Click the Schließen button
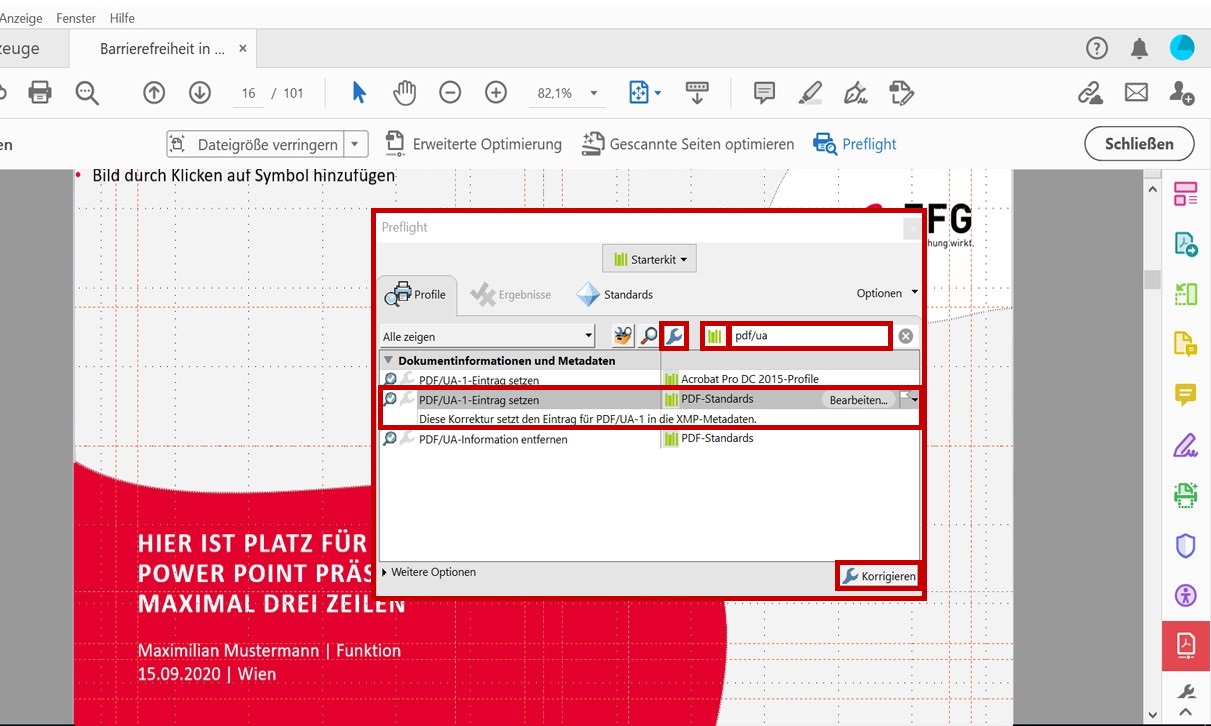Viewport: 1211px width, 726px height. pyautogui.click(x=1139, y=143)
